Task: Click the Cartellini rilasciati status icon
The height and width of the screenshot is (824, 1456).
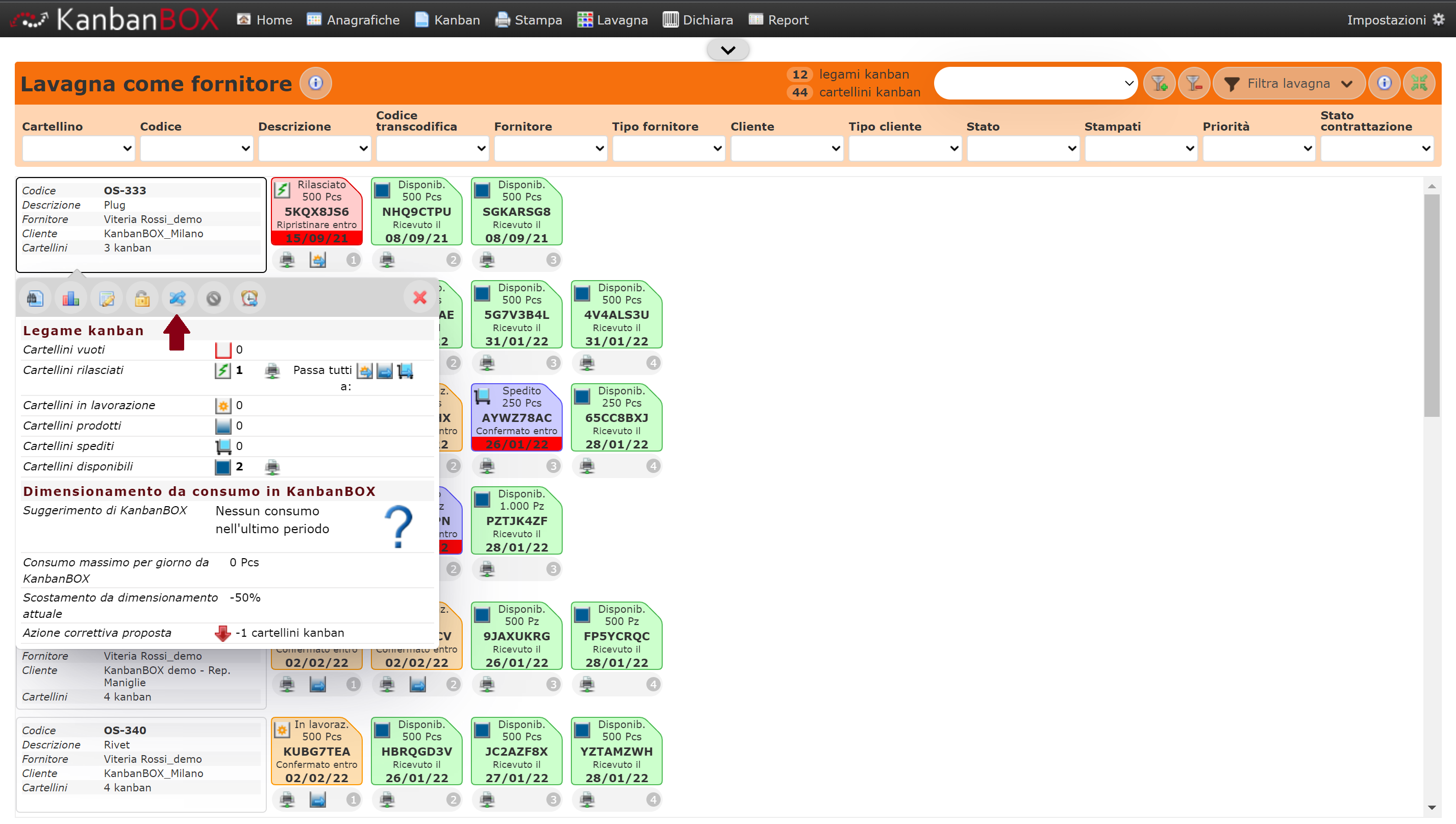Action: tap(223, 371)
